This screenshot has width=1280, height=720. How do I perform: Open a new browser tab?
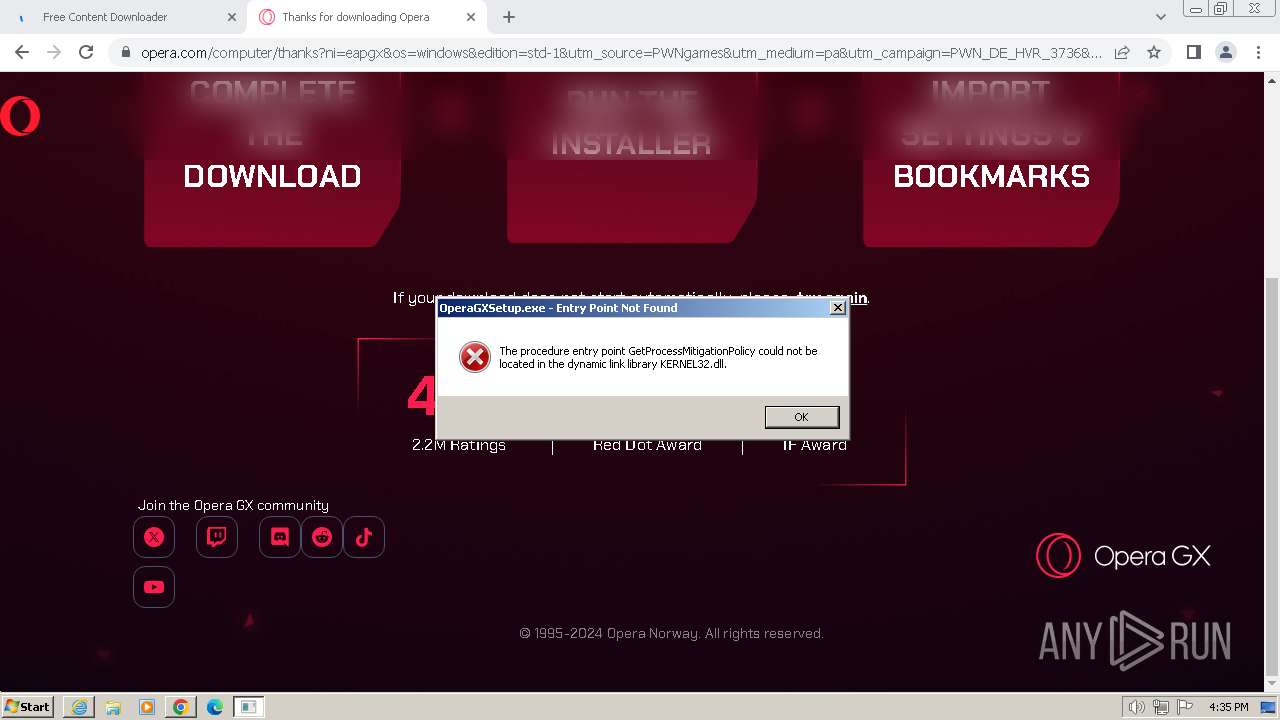[x=509, y=17]
